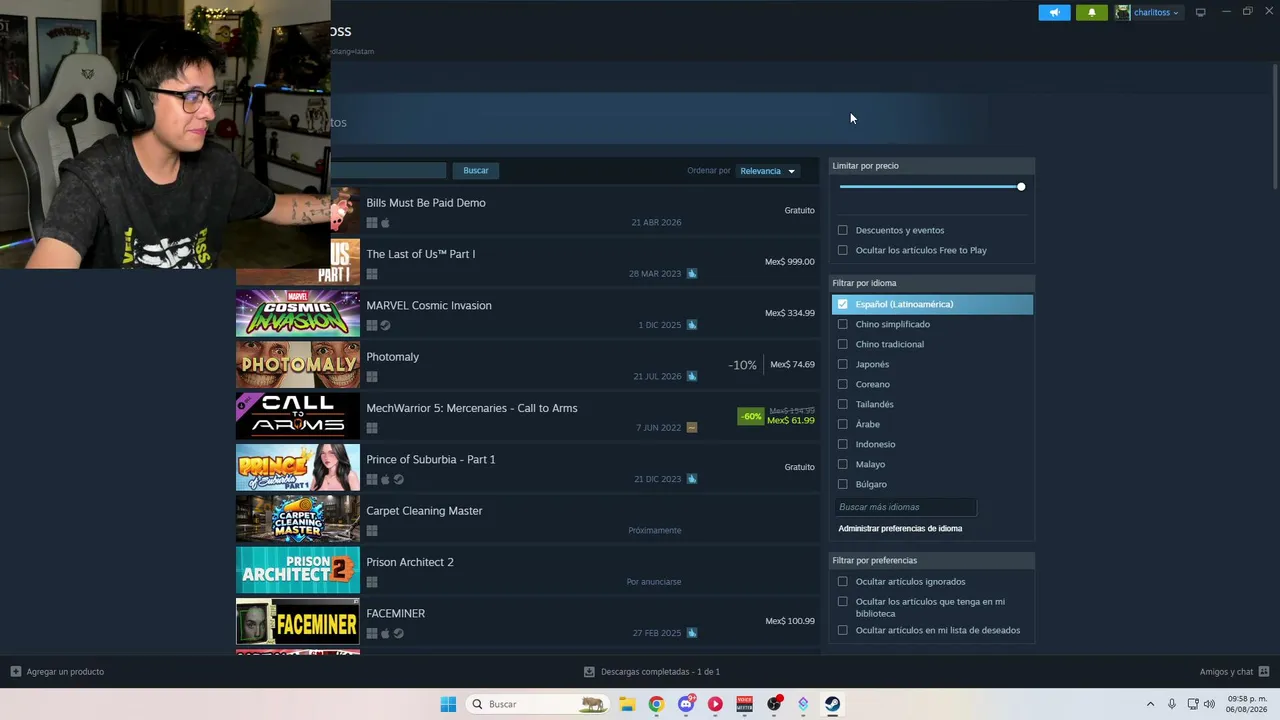
Task: Open the Relevancia sort dropdown
Action: click(767, 171)
